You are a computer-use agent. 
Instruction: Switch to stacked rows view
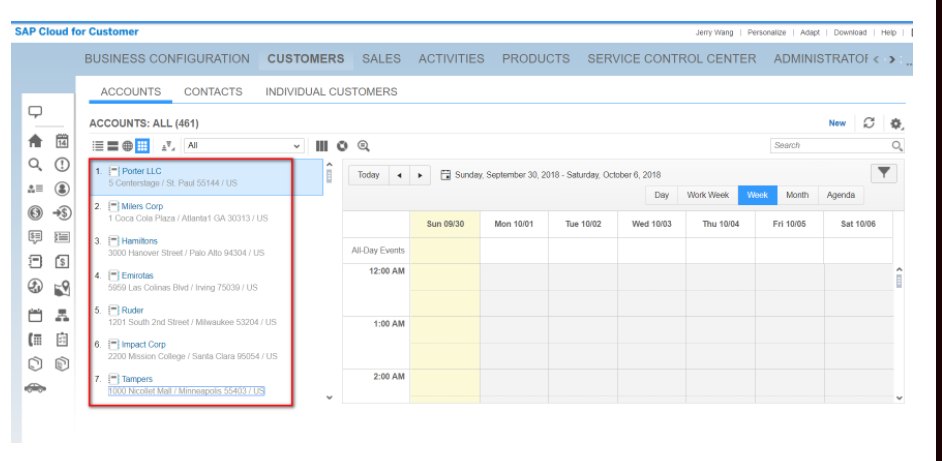point(113,145)
